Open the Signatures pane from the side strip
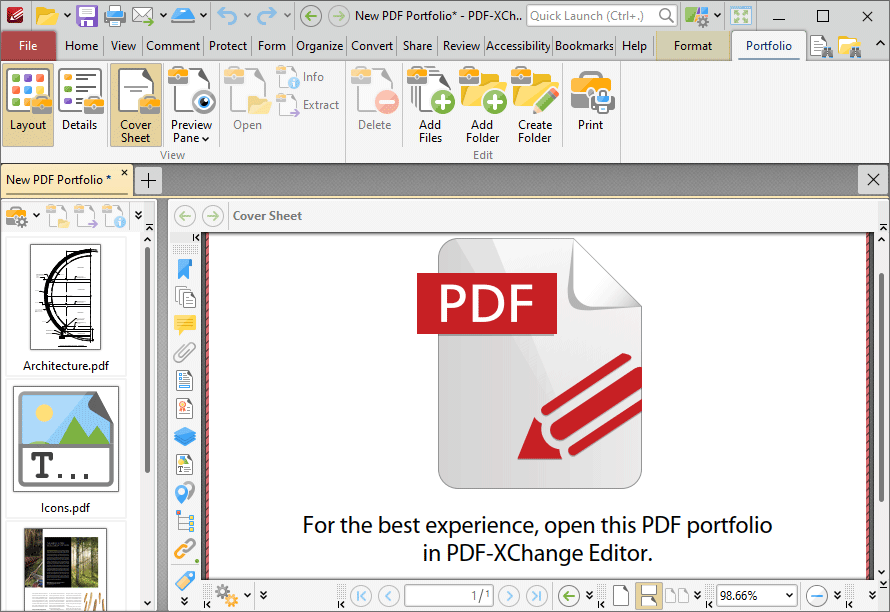Viewport: 890px width, 612px height. point(184,408)
